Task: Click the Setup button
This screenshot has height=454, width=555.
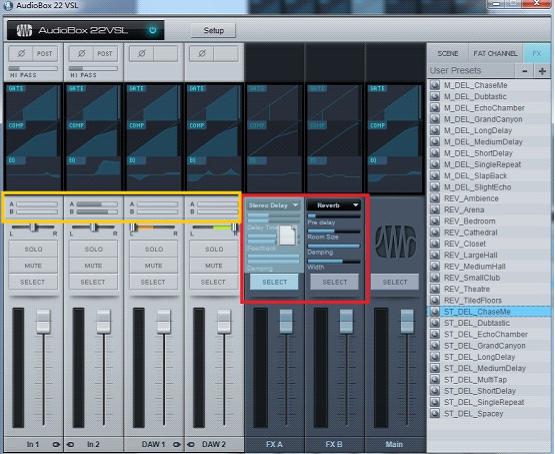Action: [213, 30]
